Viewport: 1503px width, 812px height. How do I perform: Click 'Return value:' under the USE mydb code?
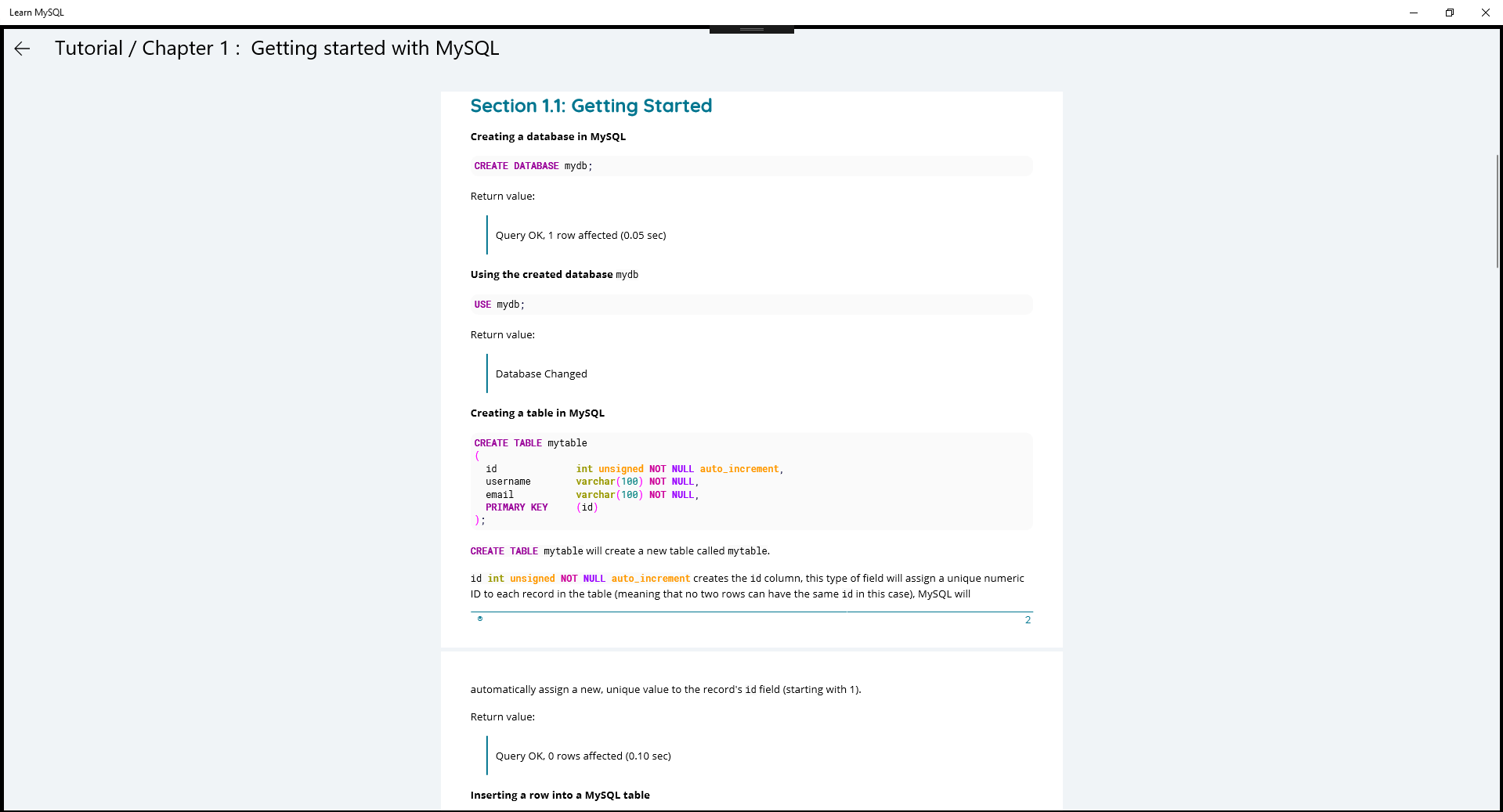(503, 335)
